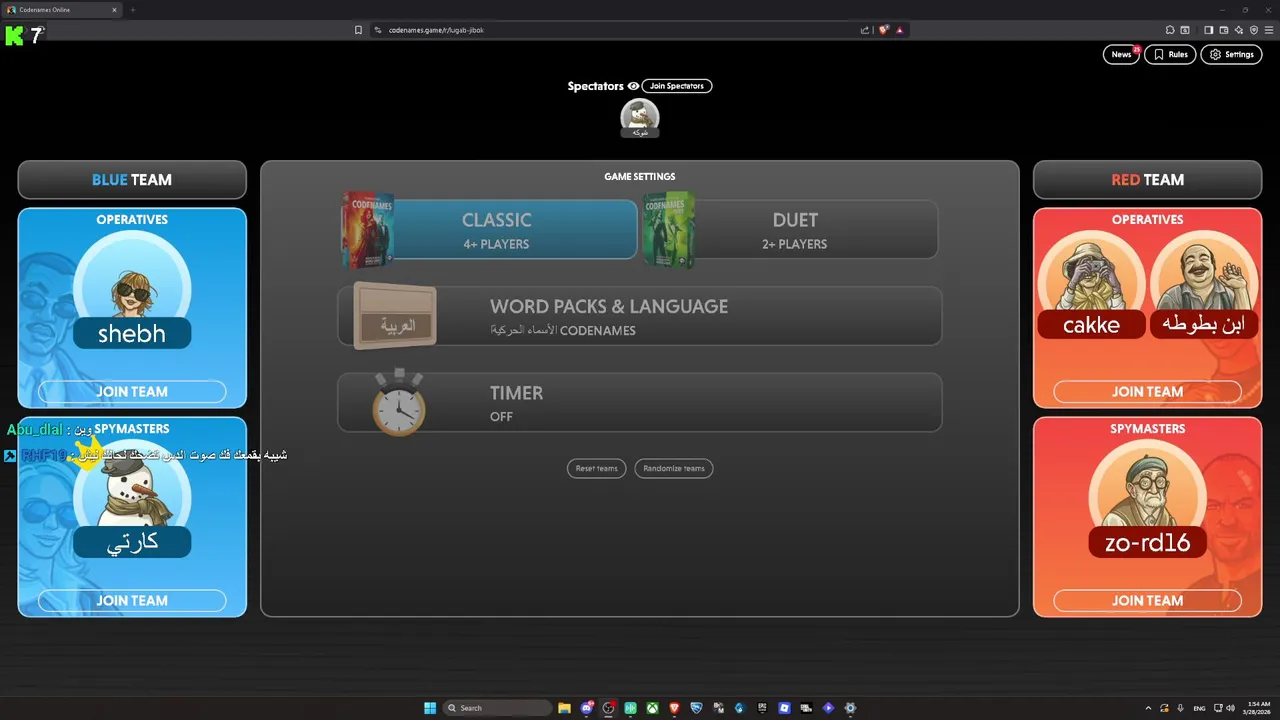Open game Settings
This screenshot has width=1280, height=720.
coord(1231,54)
